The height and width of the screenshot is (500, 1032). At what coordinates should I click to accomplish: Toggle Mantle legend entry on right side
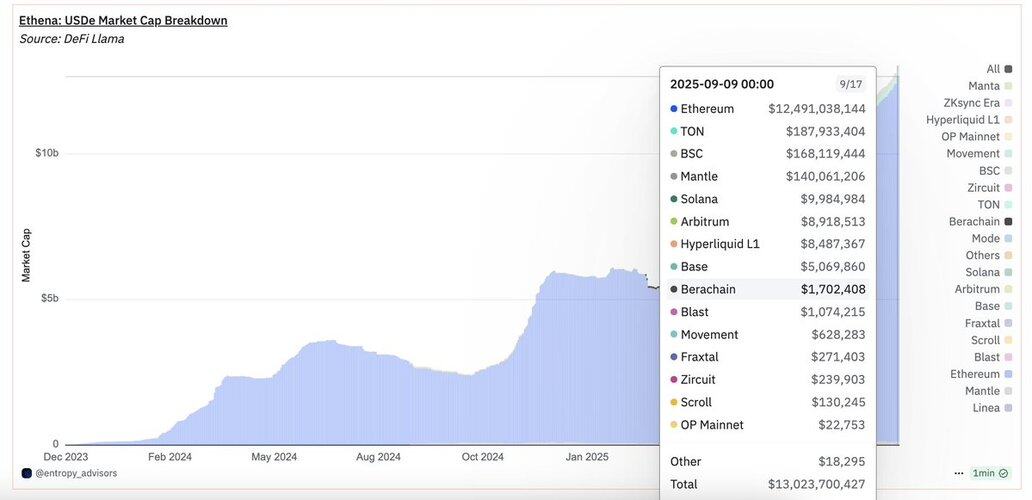tap(989, 391)
